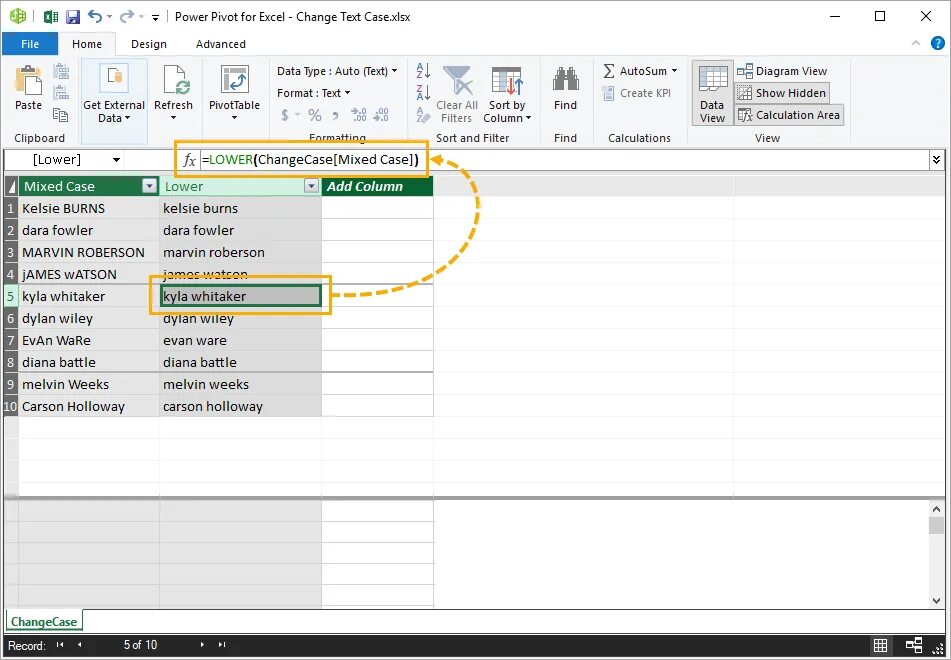Click the Find binoculars icon

point(565,81)
